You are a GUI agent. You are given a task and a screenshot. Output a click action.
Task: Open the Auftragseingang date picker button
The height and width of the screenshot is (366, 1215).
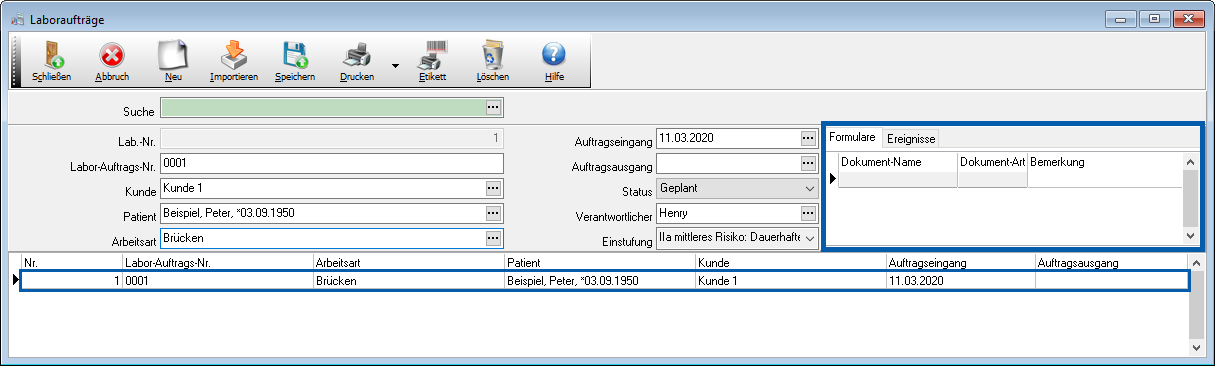(x=809, y=138)
